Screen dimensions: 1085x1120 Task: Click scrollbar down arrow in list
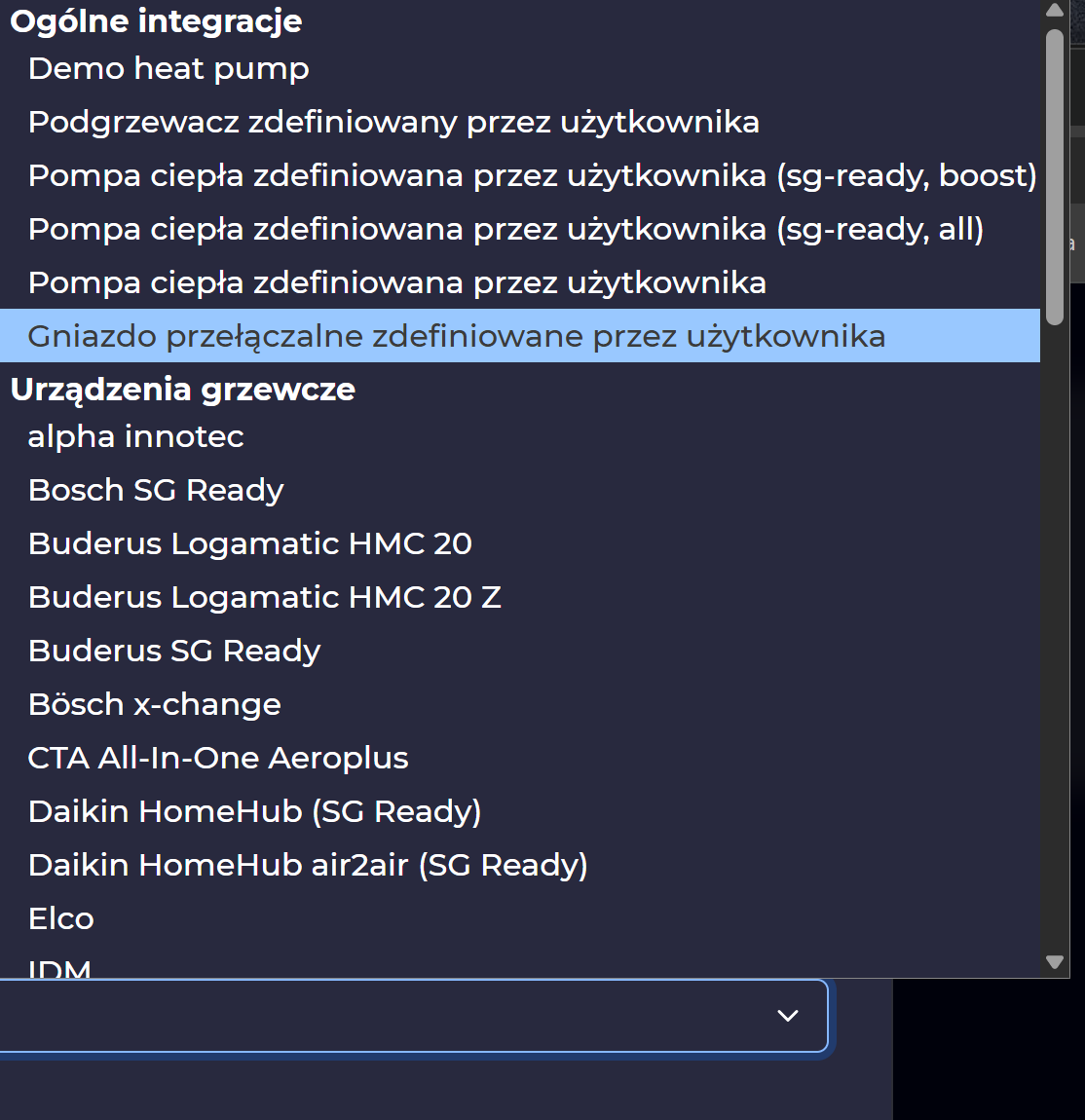[1055, 962]
